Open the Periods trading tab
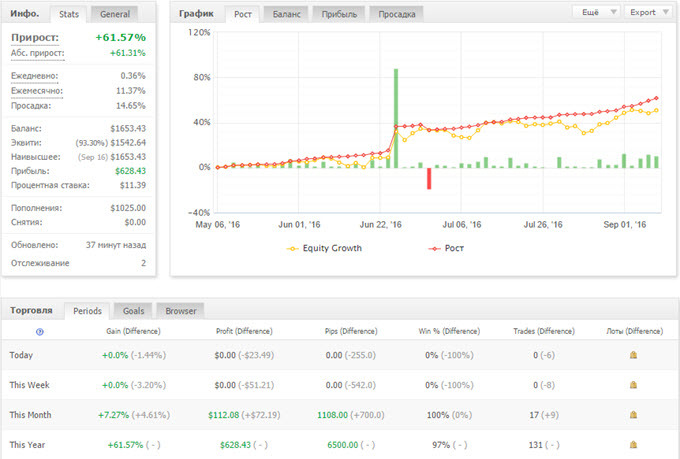This screenshot has height=459, width=680. click(87, 311)
